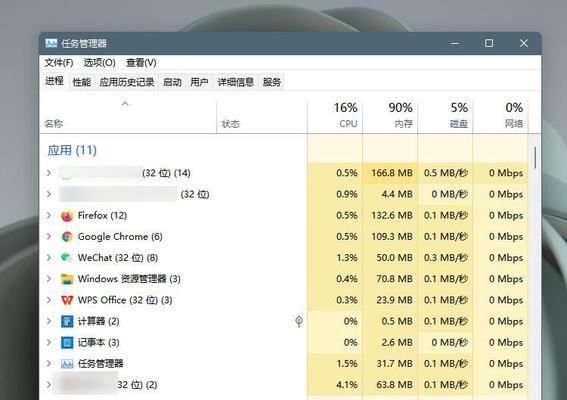
Task: Sort by the 状态 column header
Action: coord(262,116)
